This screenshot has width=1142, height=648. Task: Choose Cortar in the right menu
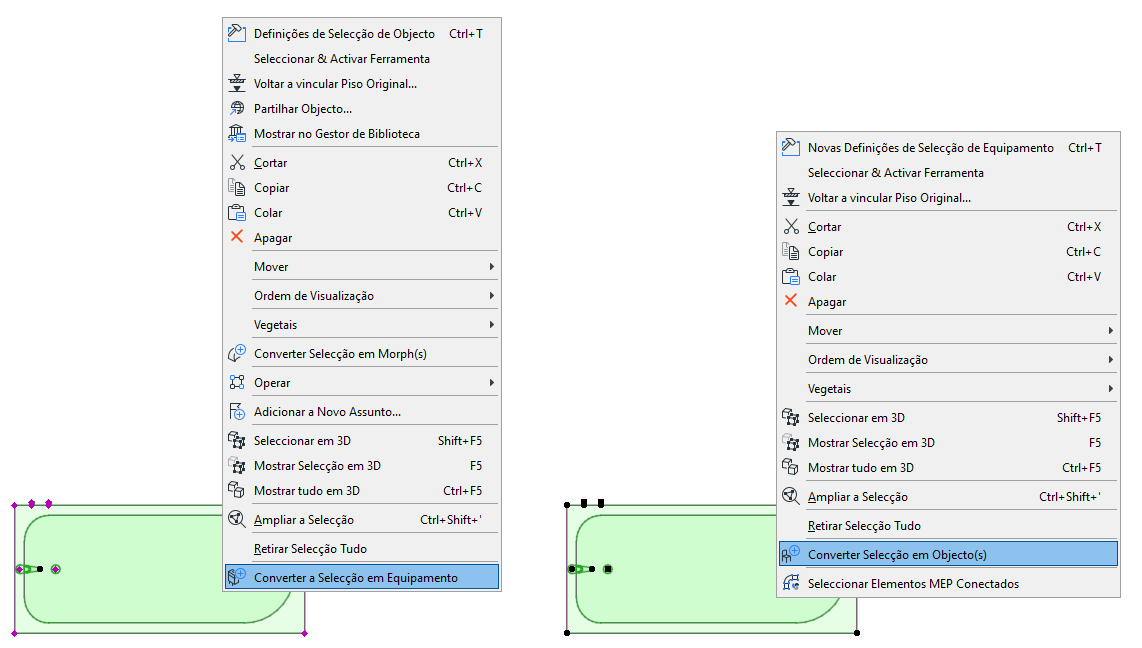948,226
